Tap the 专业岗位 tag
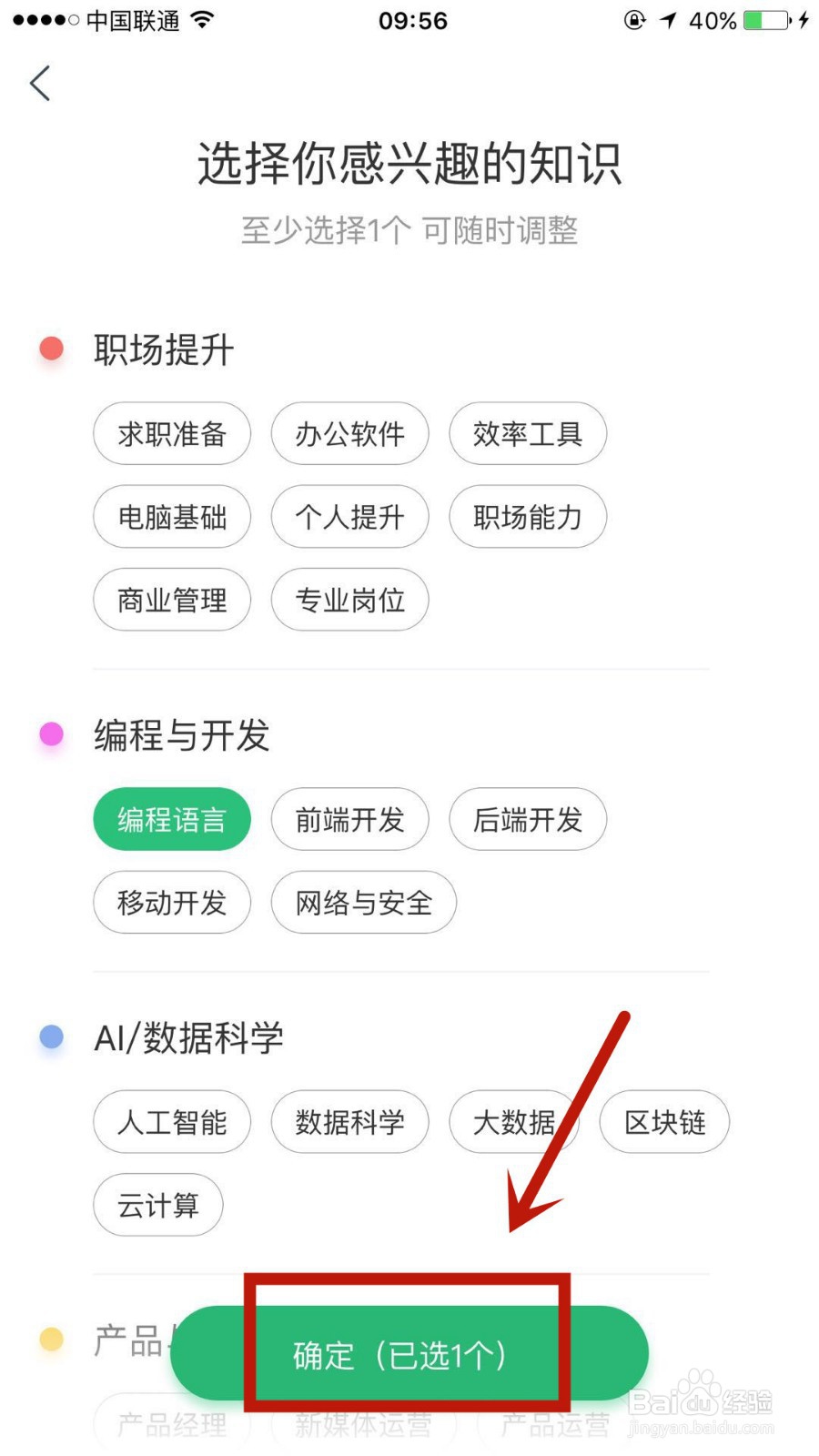 coord(349,600)
